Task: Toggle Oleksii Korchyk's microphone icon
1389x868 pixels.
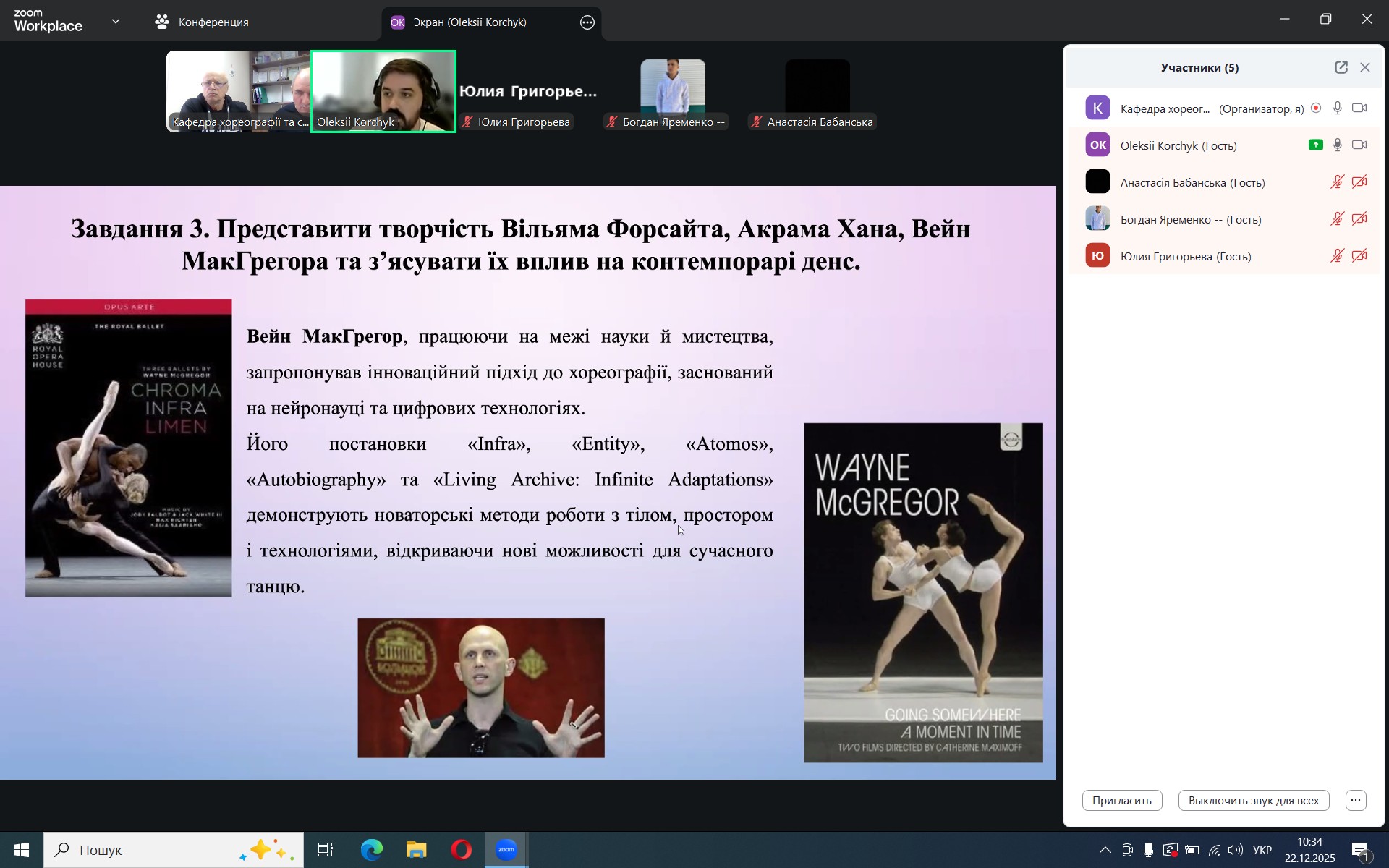Action: pos(1338,145)
